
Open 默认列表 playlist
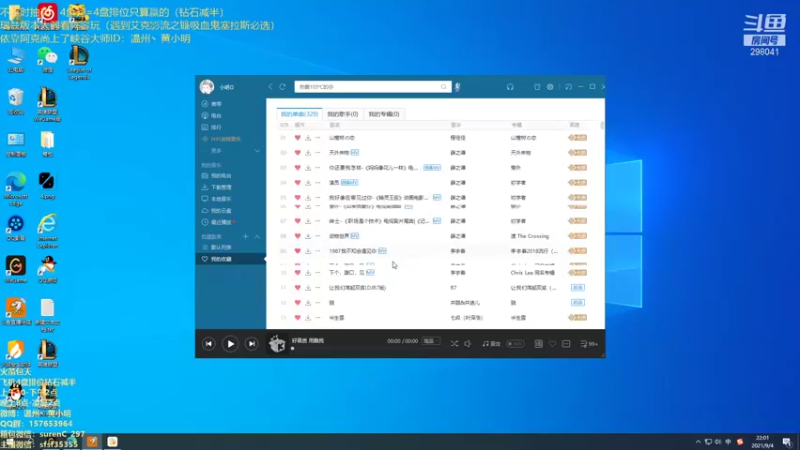pos(220,247)
